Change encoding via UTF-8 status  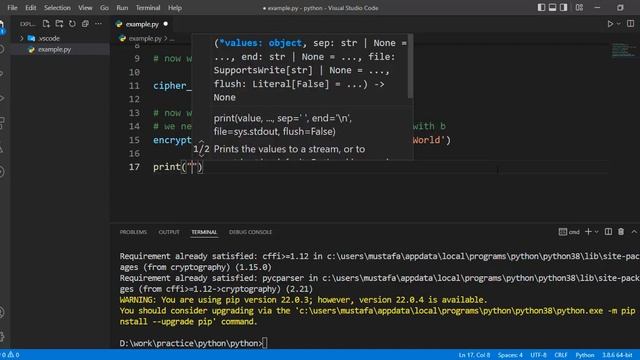tap(538, 355)
